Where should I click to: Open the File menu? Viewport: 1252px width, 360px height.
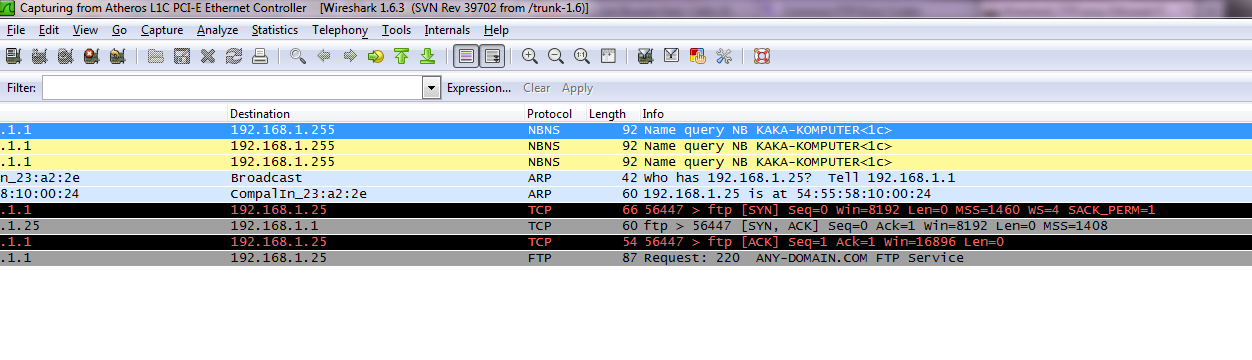[x=16, y=30]
